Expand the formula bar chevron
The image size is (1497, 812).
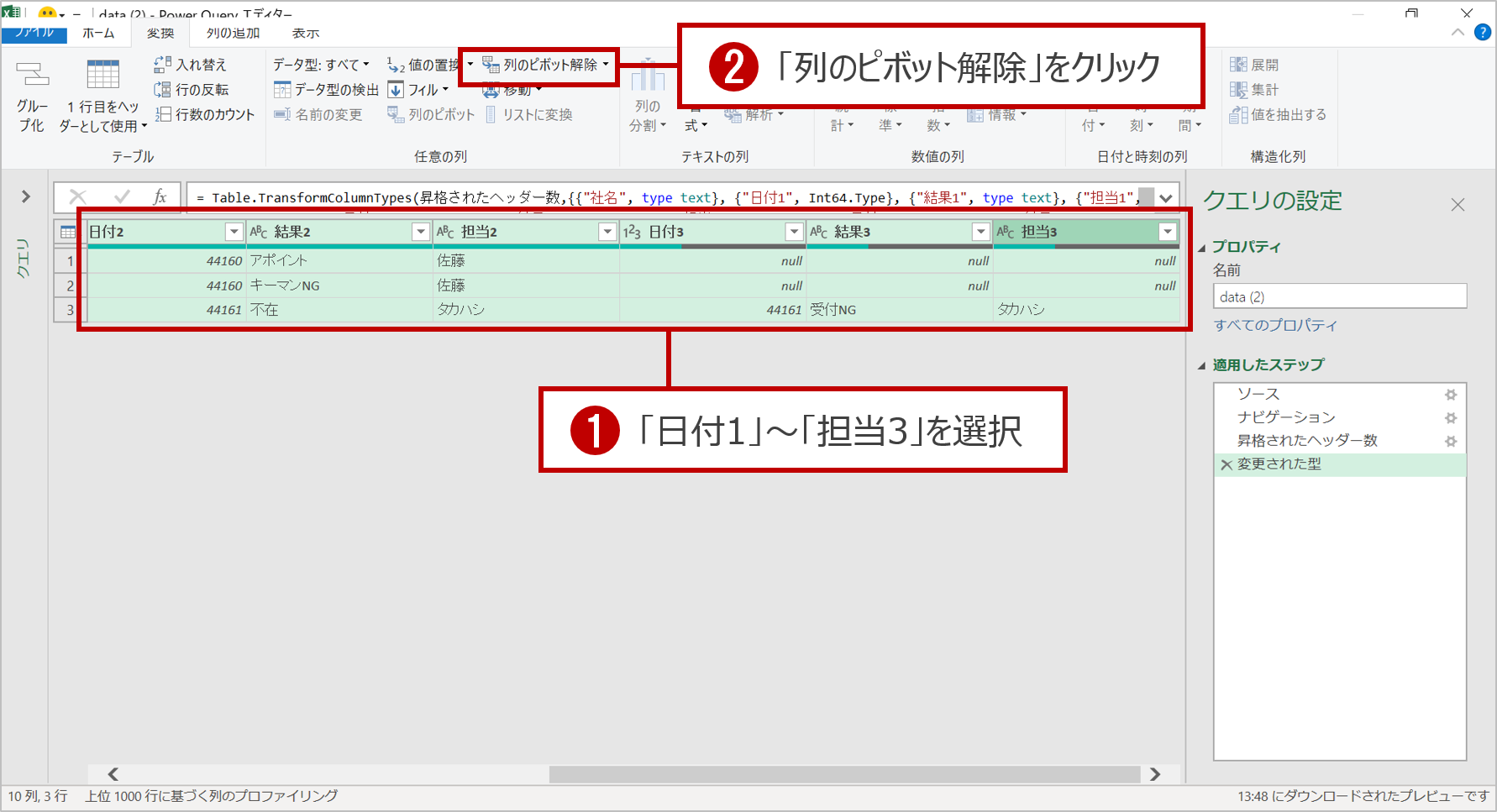click(x=1166, y=198)
